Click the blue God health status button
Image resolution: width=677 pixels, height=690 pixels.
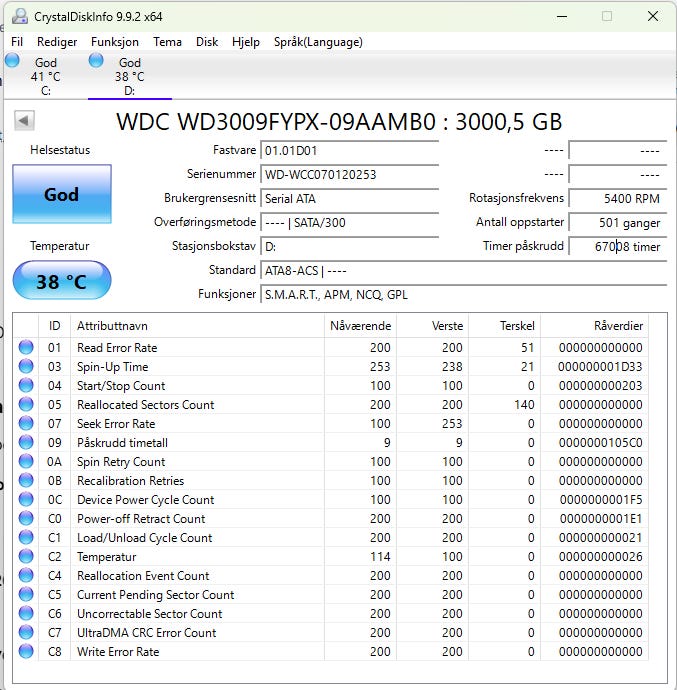62,194
